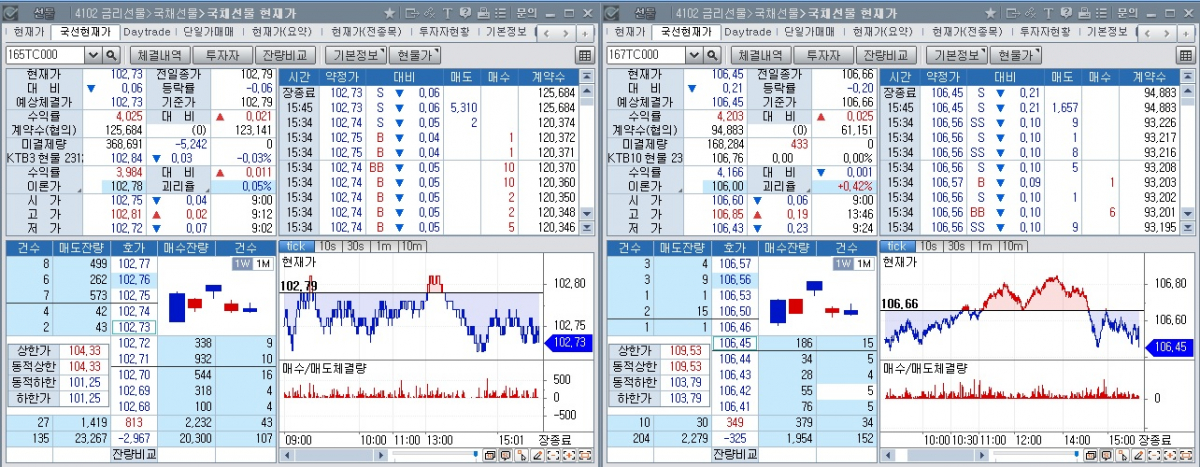
Task: Click export arrow icon in right window title bar
Action: 1012,13
